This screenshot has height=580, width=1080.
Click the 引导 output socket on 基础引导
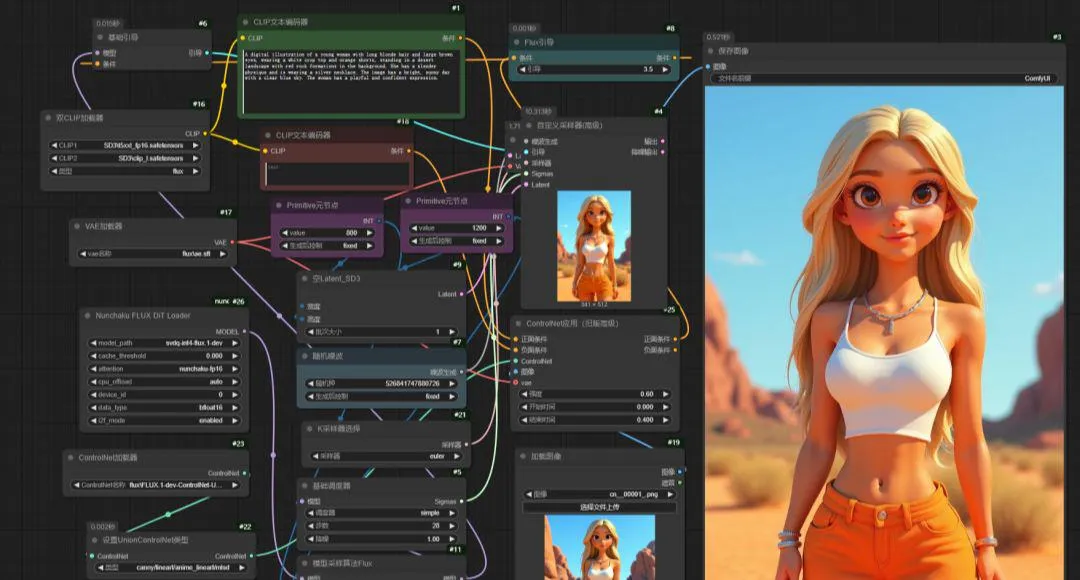207,52
